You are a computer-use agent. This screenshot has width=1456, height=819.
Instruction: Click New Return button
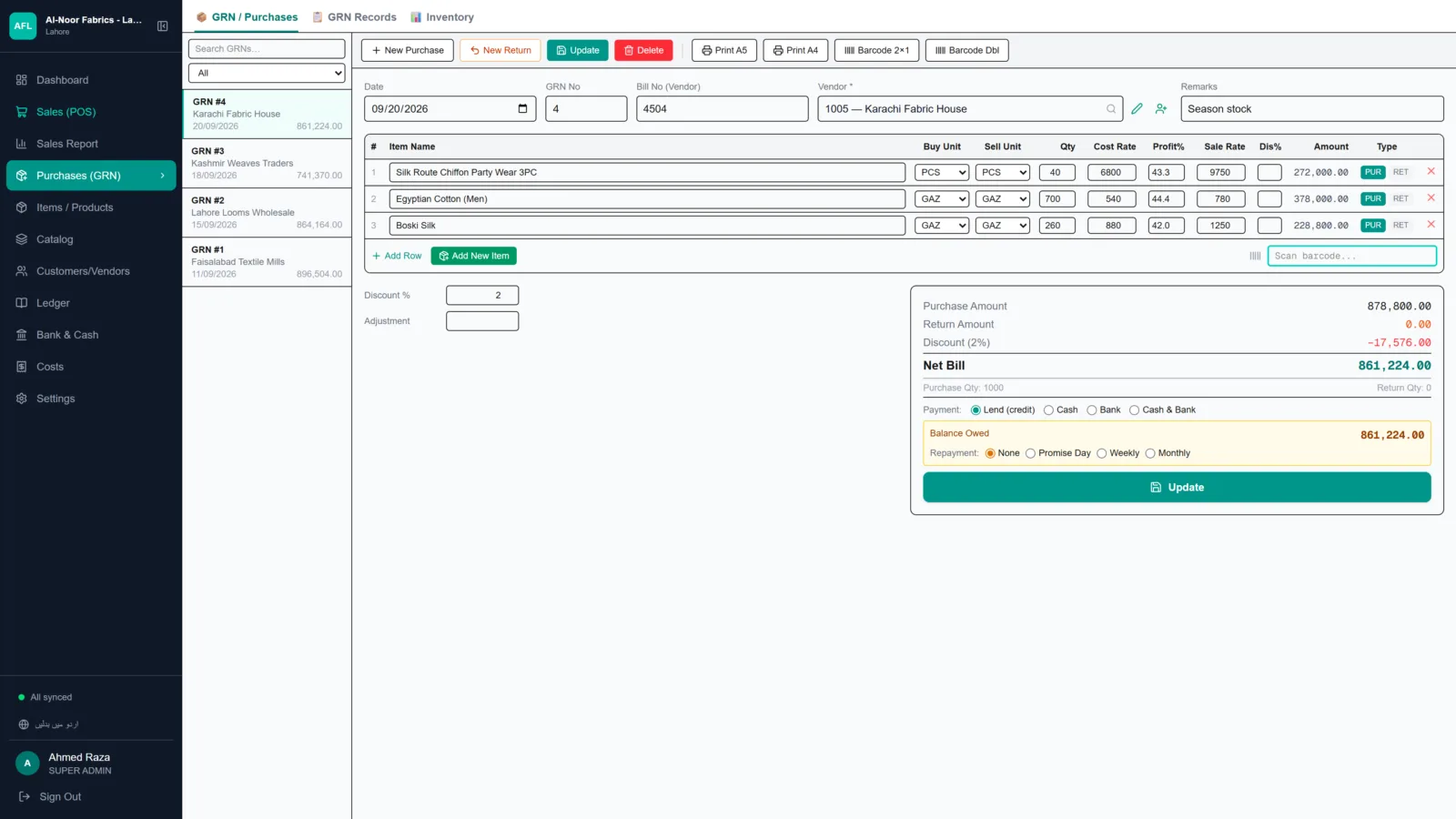pyautogui.click(x=500, y=51)
